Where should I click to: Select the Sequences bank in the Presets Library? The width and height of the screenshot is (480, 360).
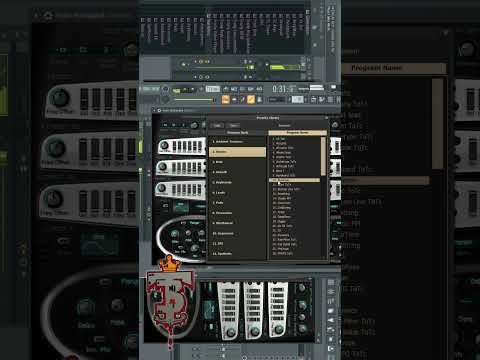[237, 233]
